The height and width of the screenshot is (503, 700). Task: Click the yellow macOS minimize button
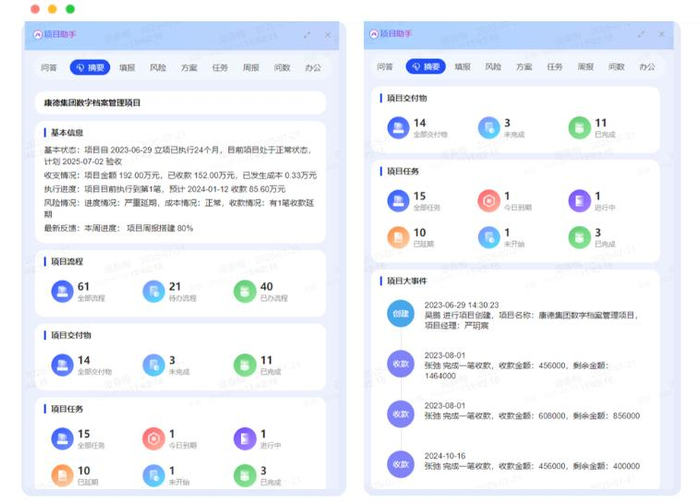[52, 9]
